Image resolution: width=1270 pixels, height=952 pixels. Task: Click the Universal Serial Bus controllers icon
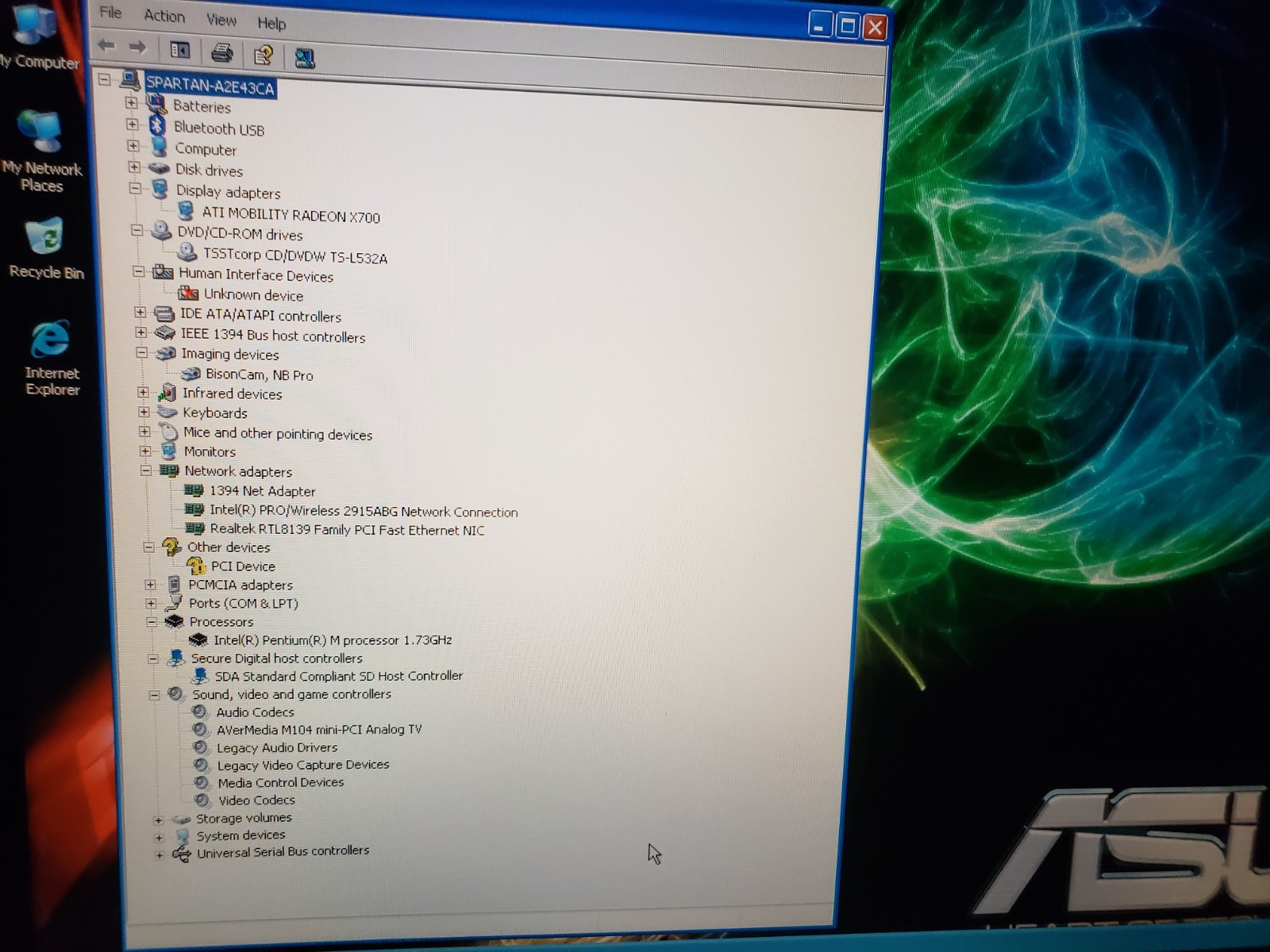pyautogui.click(x=182, y=854)
